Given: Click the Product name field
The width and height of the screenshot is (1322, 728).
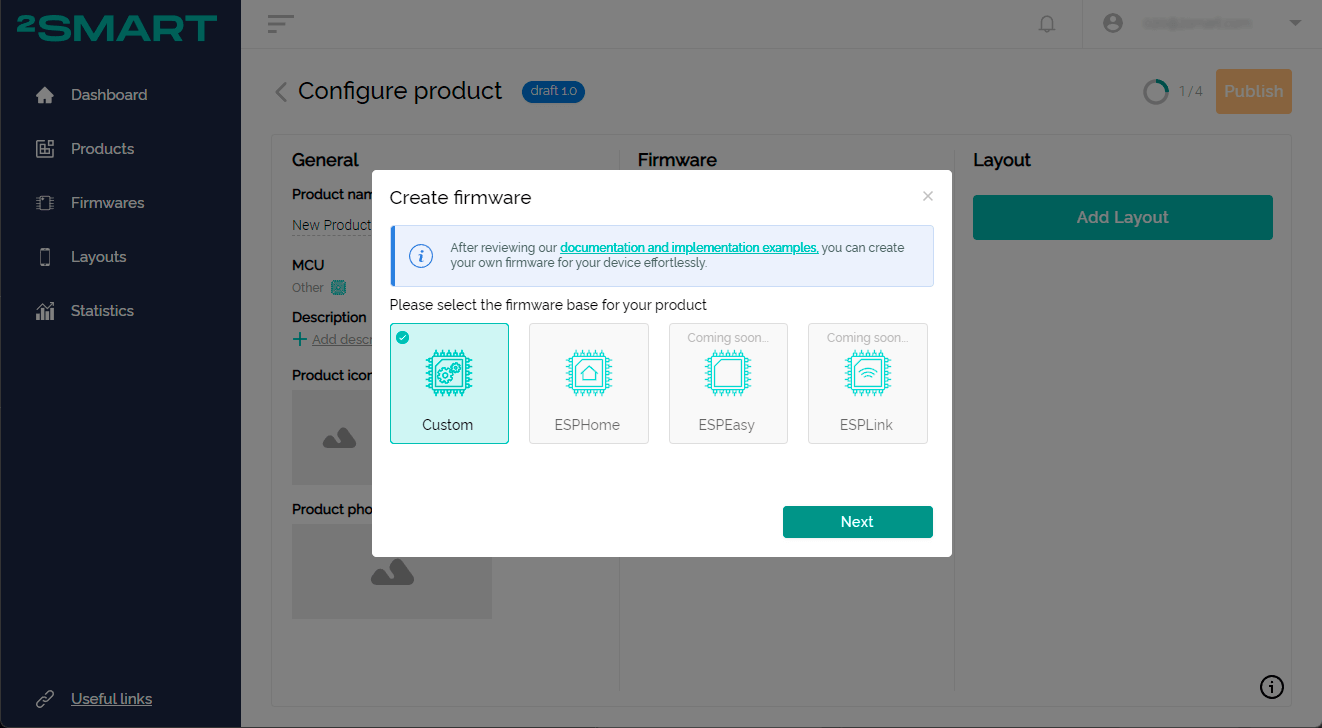Looking at the screenshot, I should [332, 225].
